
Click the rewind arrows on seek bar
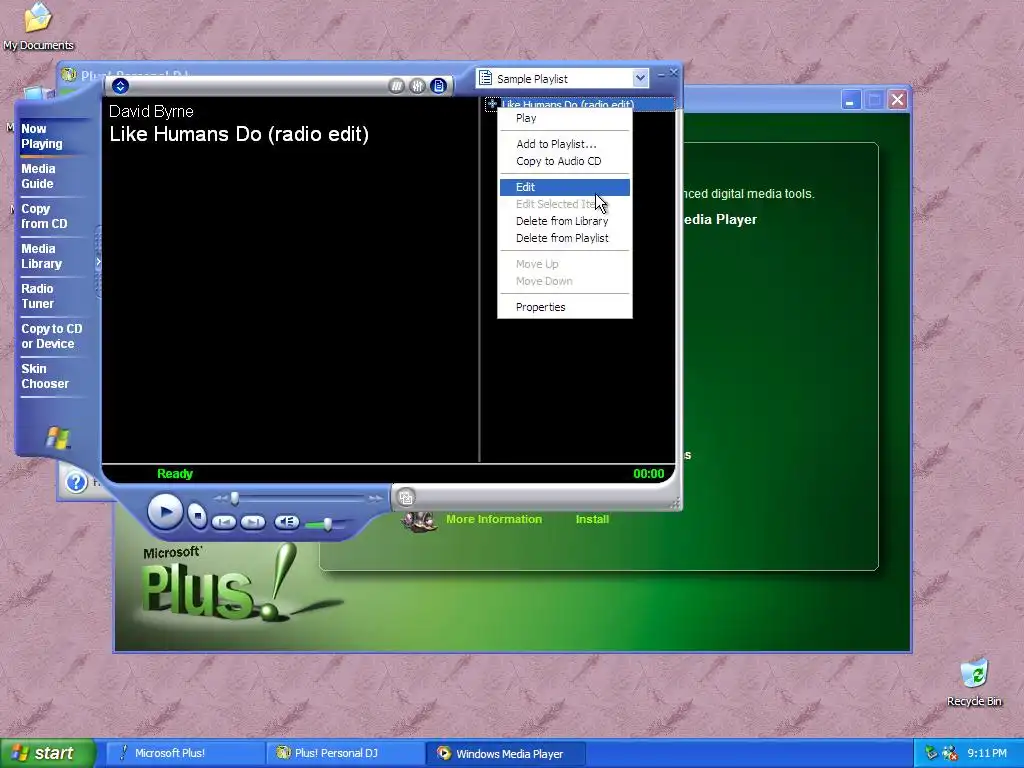(221, 498)
